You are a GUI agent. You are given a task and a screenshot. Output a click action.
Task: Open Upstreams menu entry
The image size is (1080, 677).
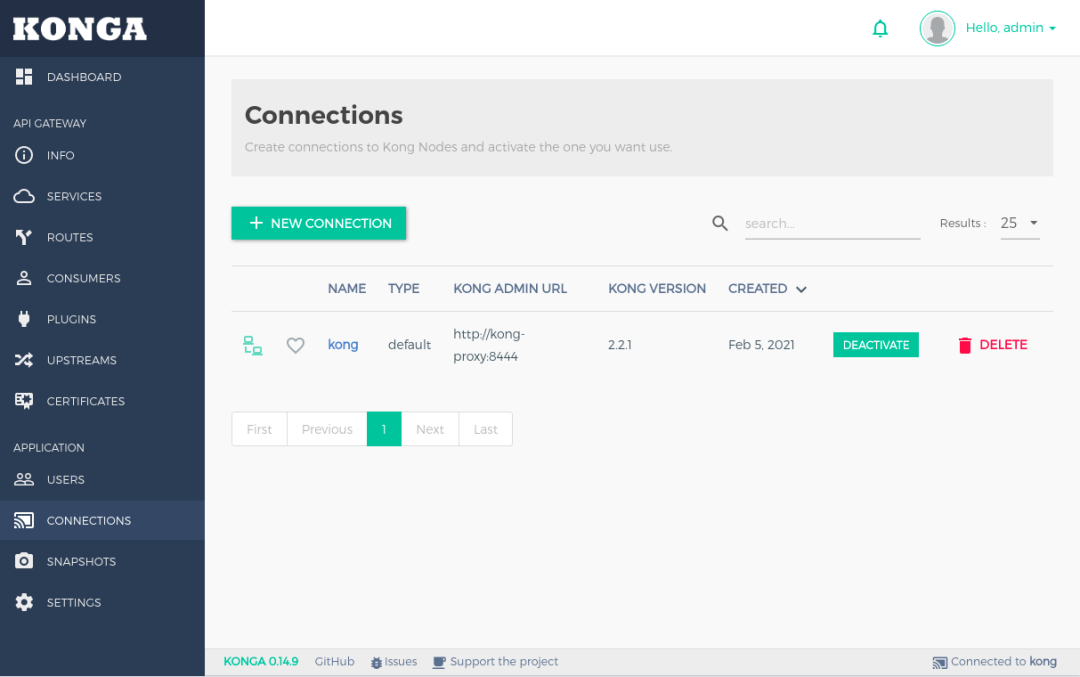pyautogui.click(x=102, y=360)
